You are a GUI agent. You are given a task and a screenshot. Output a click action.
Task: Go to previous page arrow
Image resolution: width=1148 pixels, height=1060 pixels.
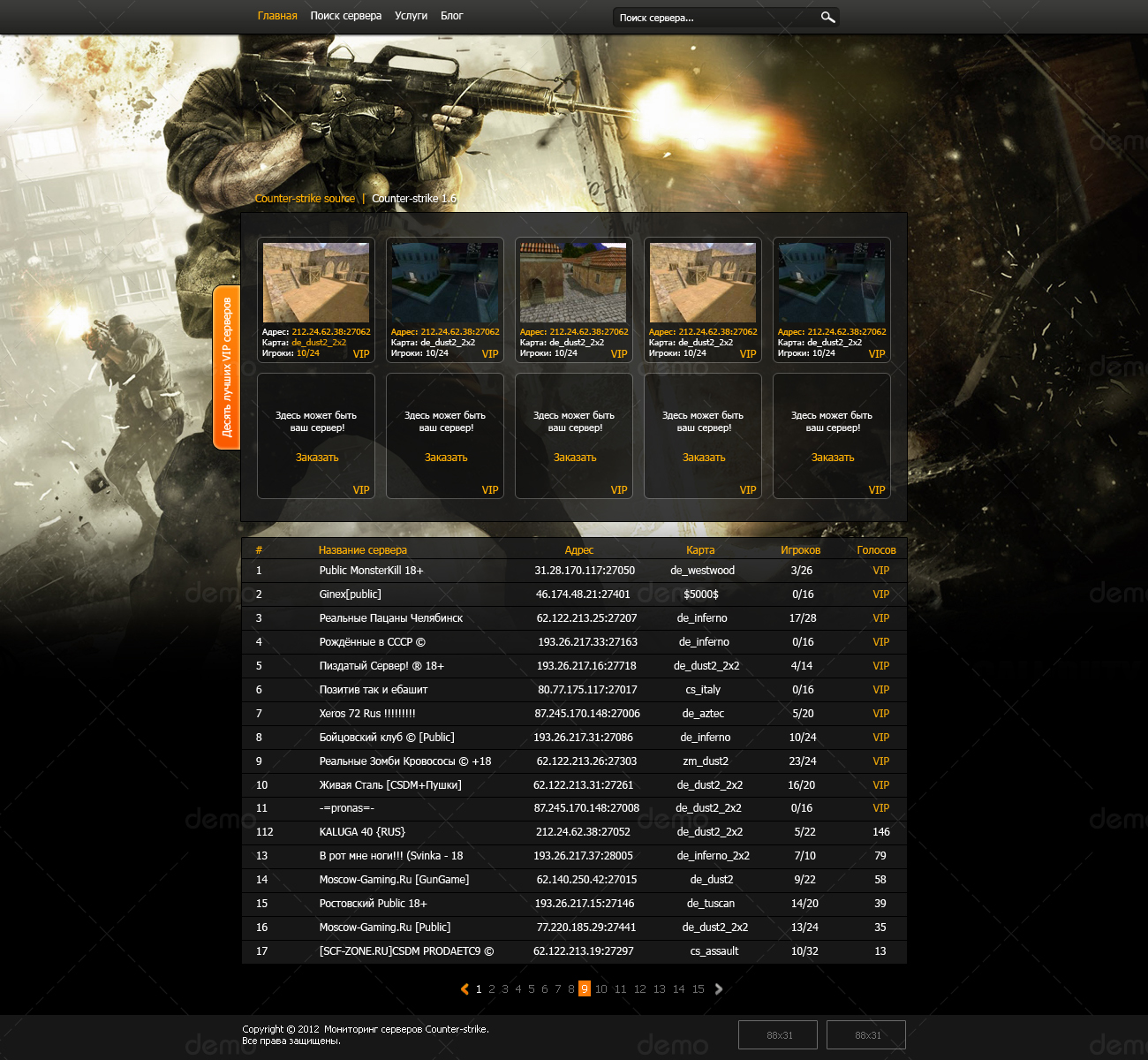[464, 989]
